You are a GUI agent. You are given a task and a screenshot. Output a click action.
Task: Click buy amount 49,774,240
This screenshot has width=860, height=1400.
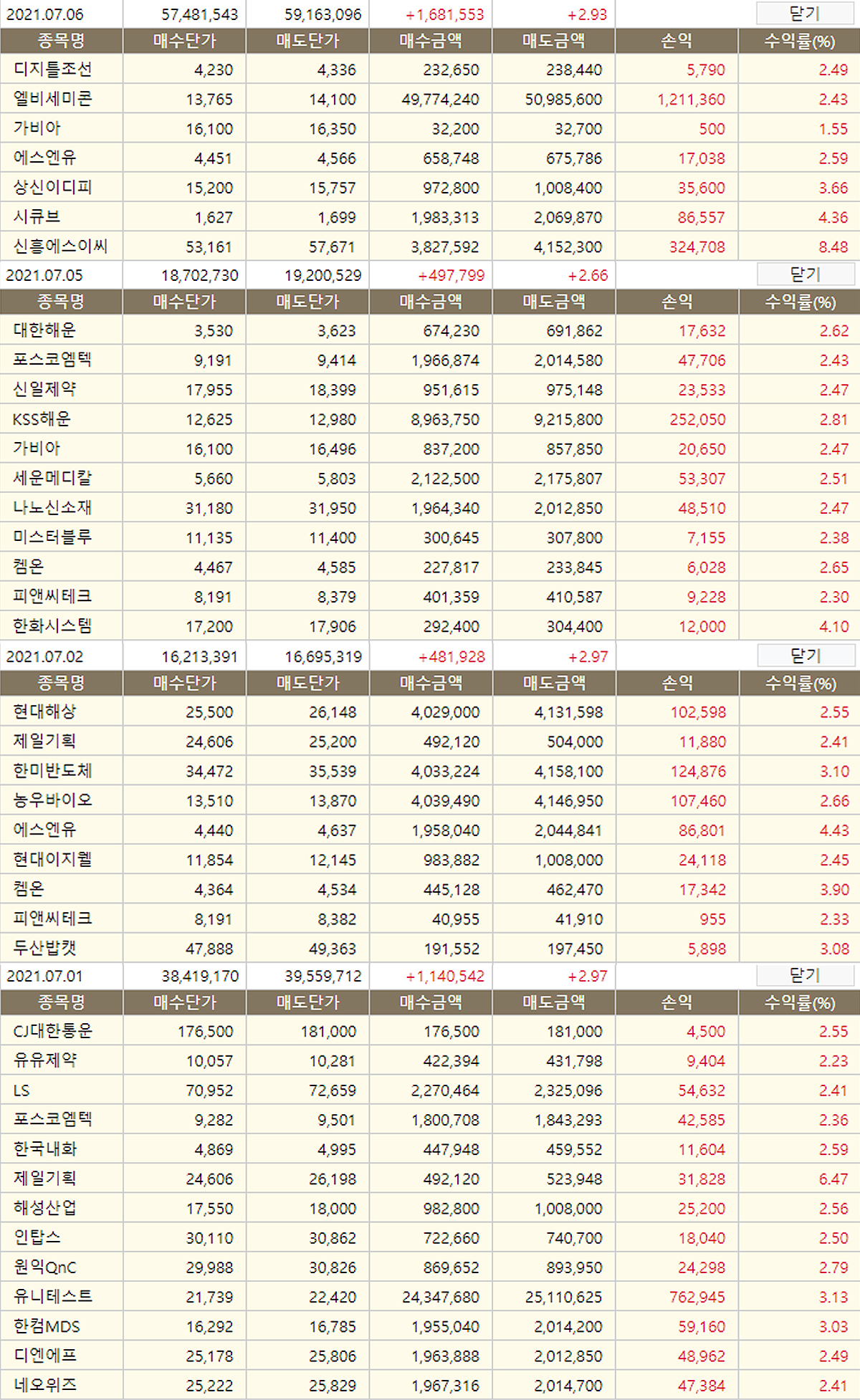click(440, 100)
